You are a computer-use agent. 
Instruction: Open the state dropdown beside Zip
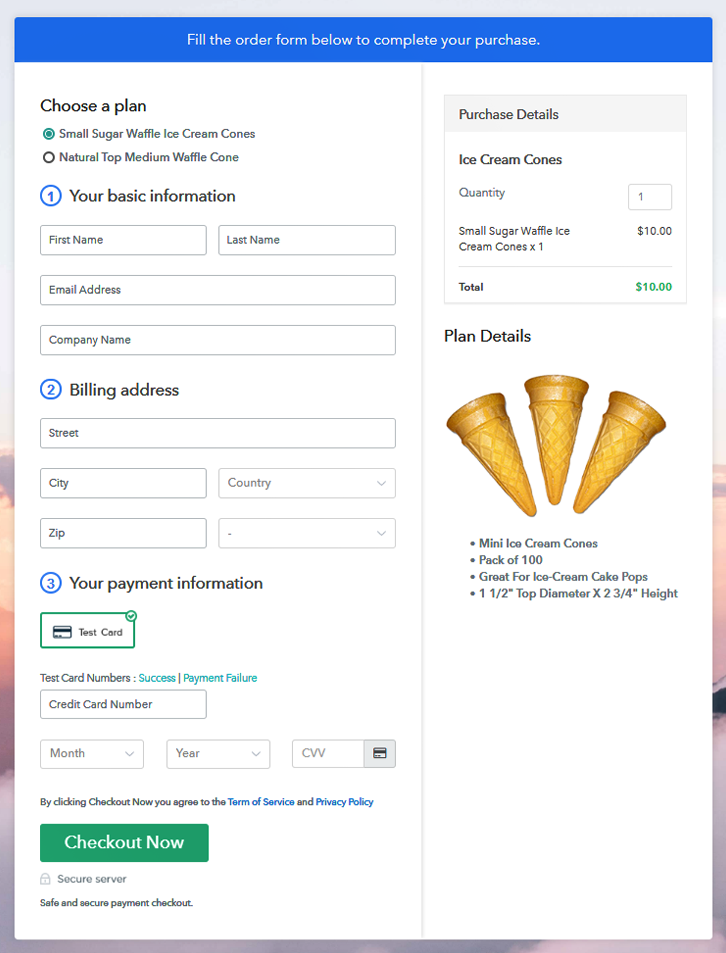pyautogui.click(x=307, y=533)
